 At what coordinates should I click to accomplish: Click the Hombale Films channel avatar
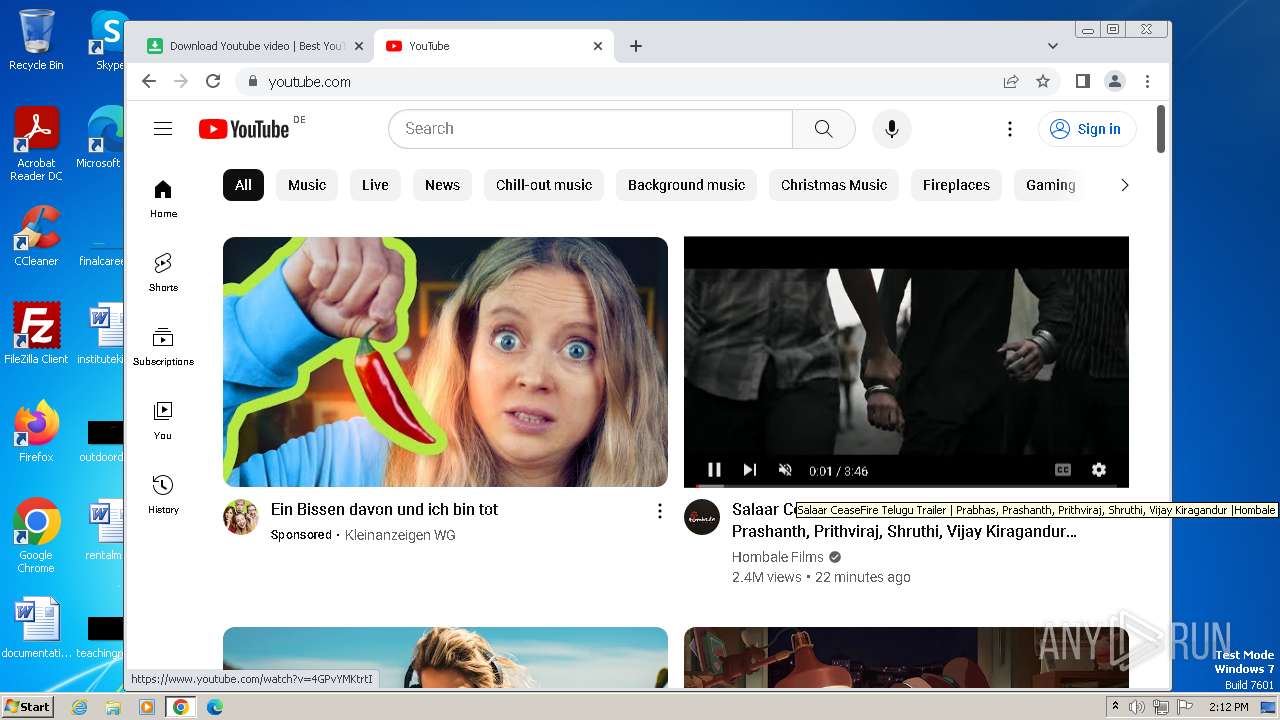702,517
